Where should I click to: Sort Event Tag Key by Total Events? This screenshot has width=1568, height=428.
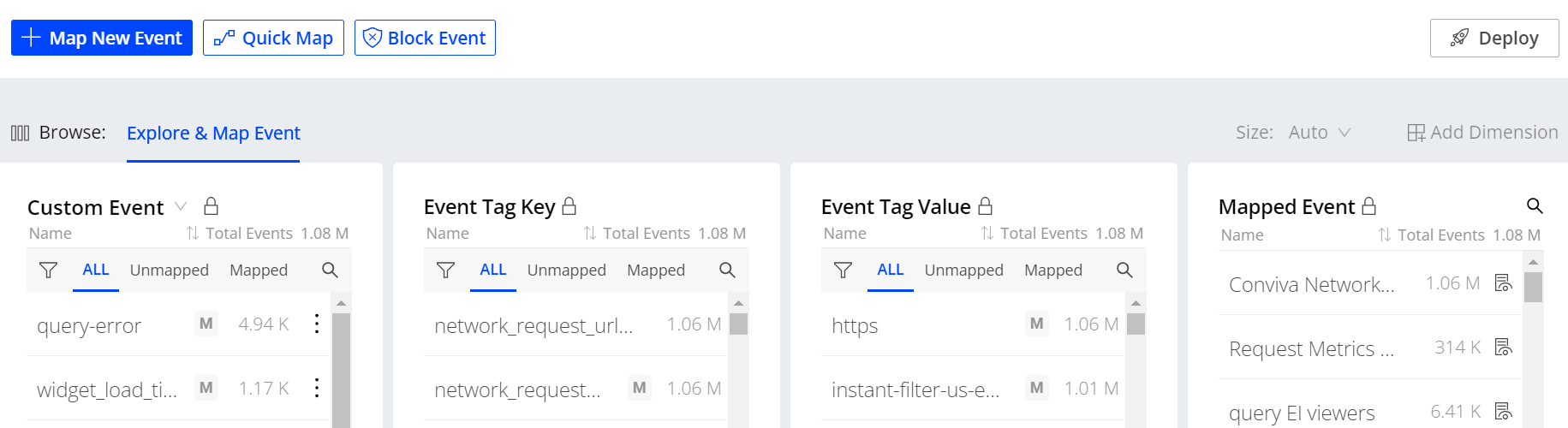pyautogui.click(x=590, y=234)
